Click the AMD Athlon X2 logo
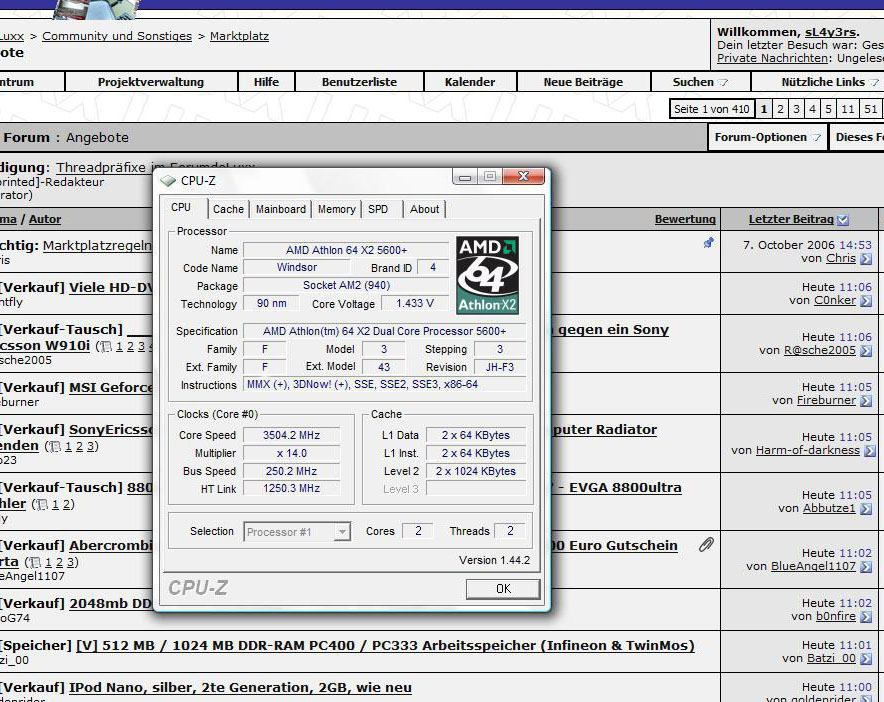 tap(488, 275)
